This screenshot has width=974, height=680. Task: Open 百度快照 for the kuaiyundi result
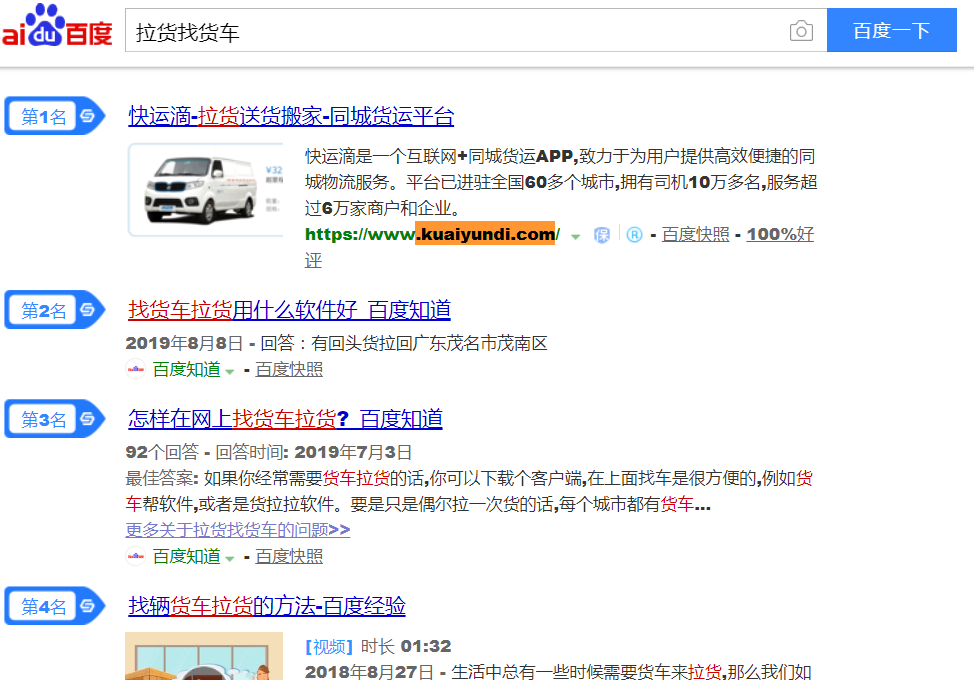695,234
